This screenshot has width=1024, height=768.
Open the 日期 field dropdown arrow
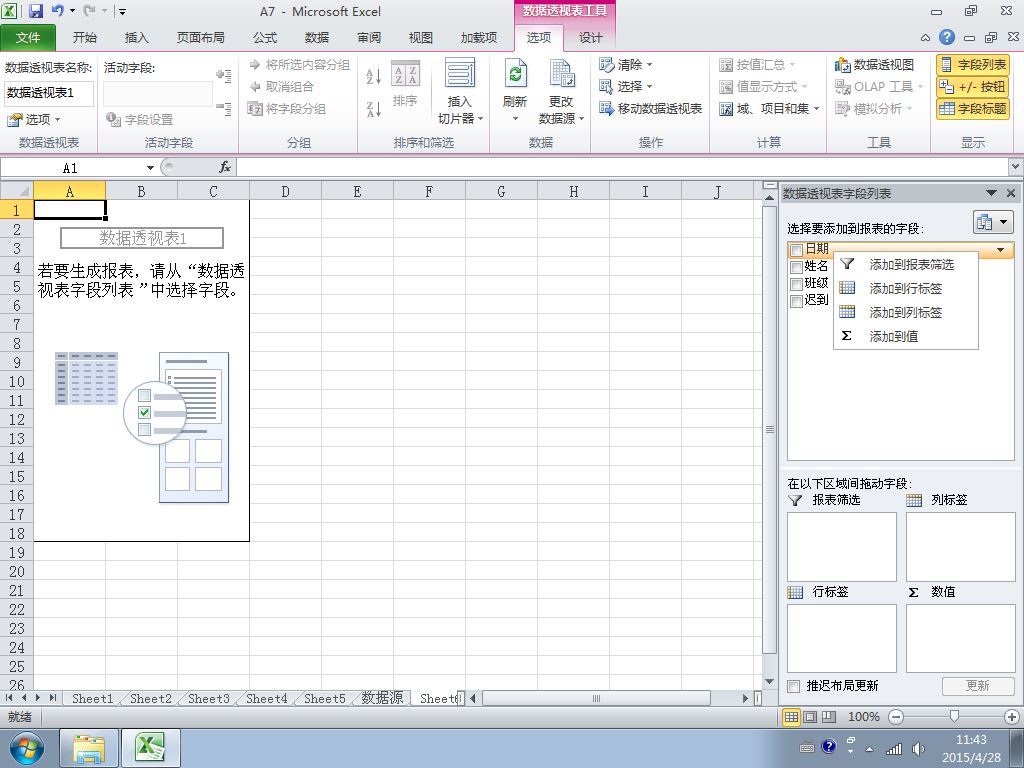coord(1000,249)
